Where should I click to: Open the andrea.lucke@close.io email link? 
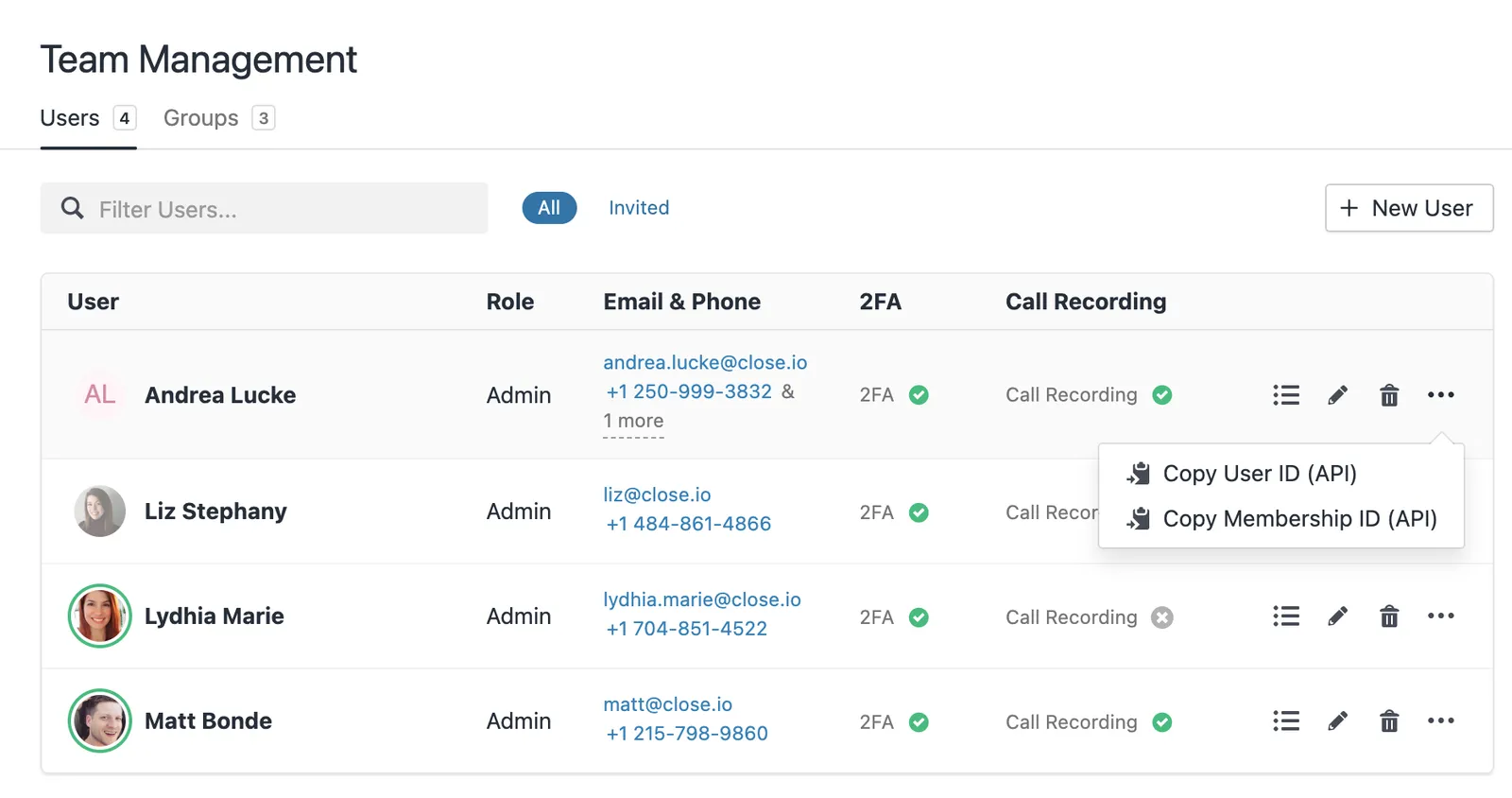(705, 362)
